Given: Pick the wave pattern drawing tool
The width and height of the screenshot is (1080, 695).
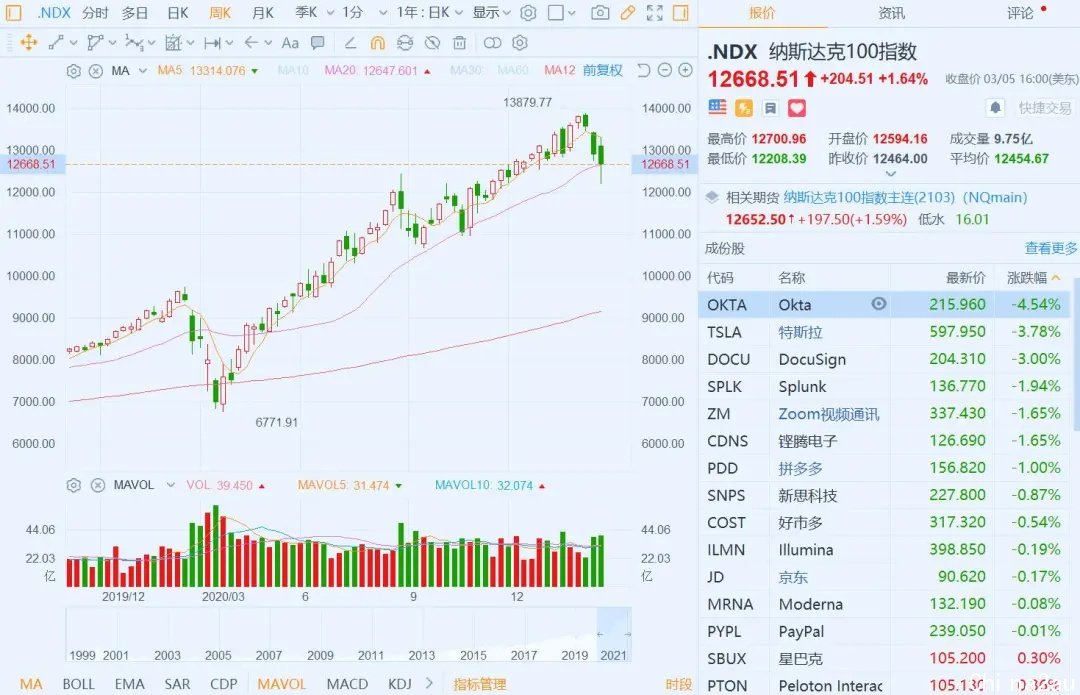Looking at the screenshot, I should (134, 43).
